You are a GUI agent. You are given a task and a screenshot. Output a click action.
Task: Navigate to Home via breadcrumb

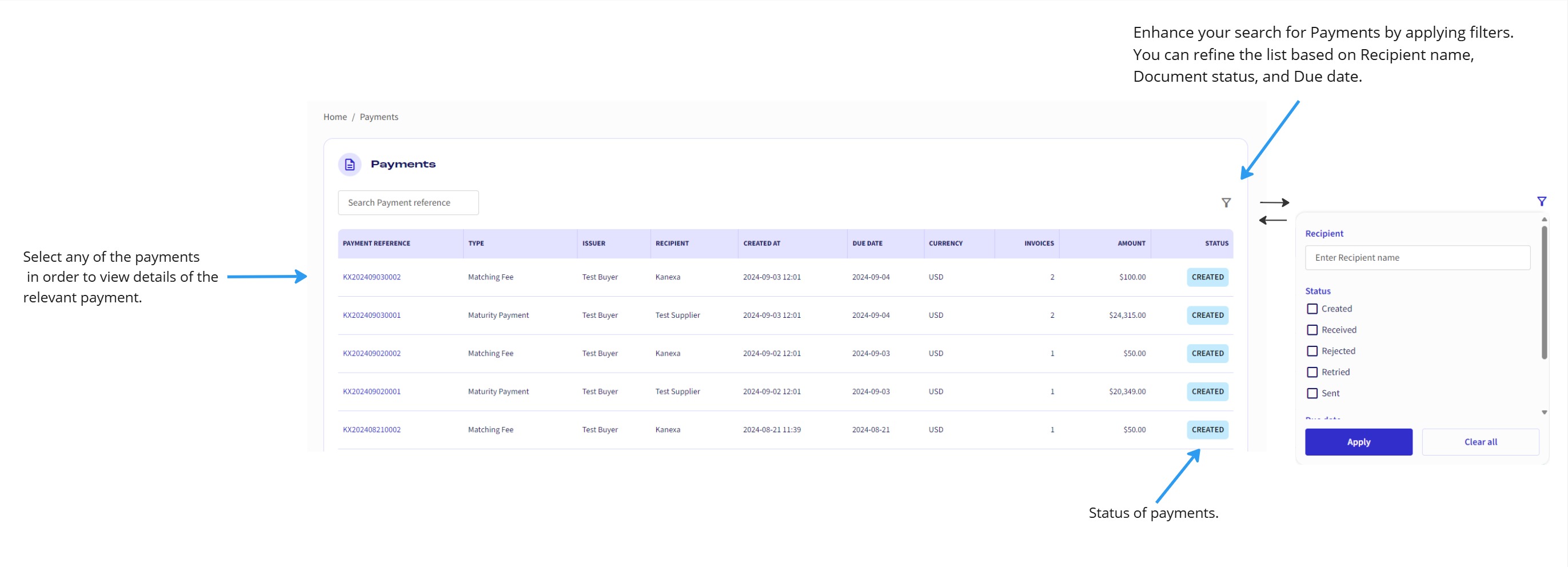click(x=335, y=116)
